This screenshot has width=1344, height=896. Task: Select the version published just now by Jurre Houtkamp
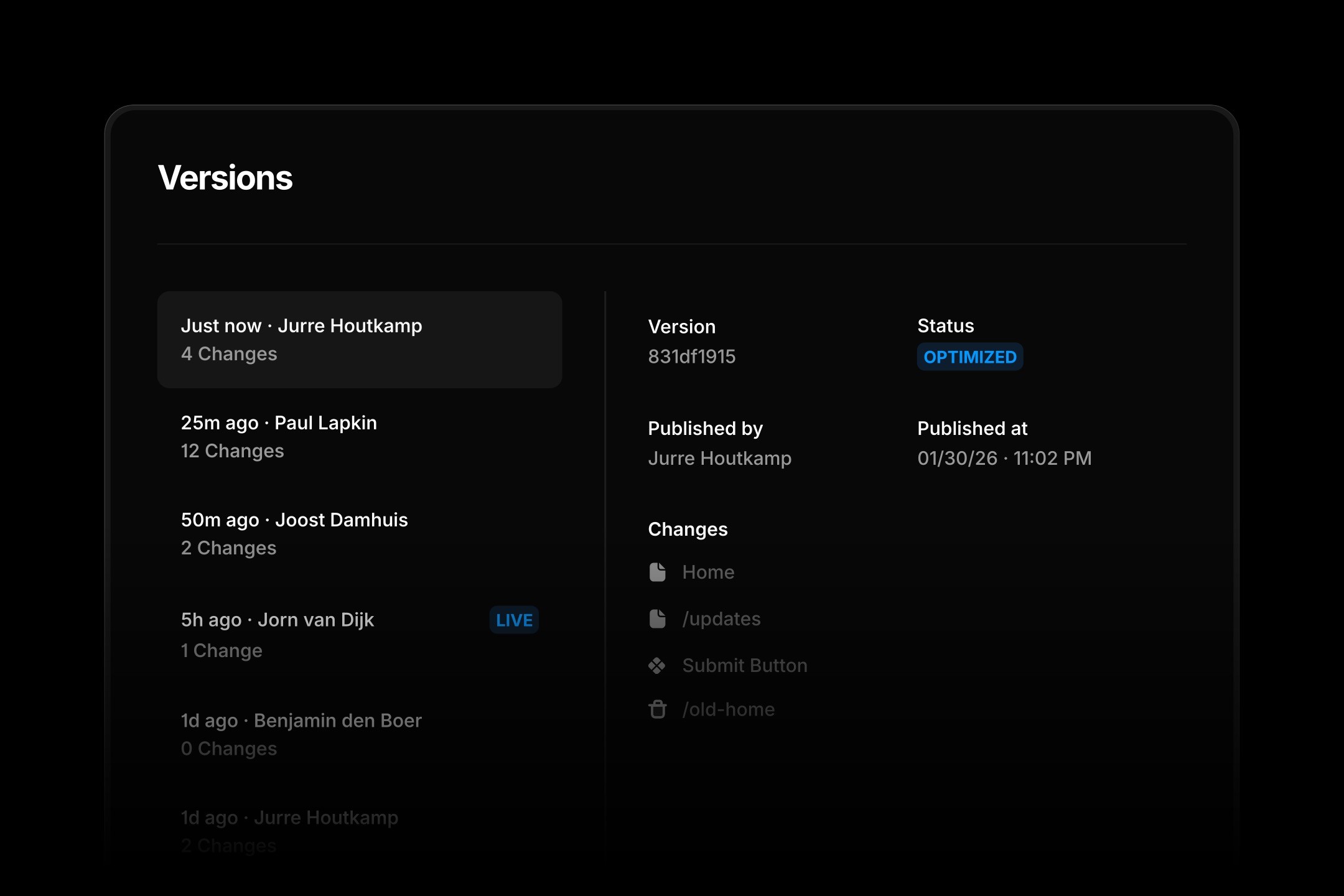(x=359, y=339)
